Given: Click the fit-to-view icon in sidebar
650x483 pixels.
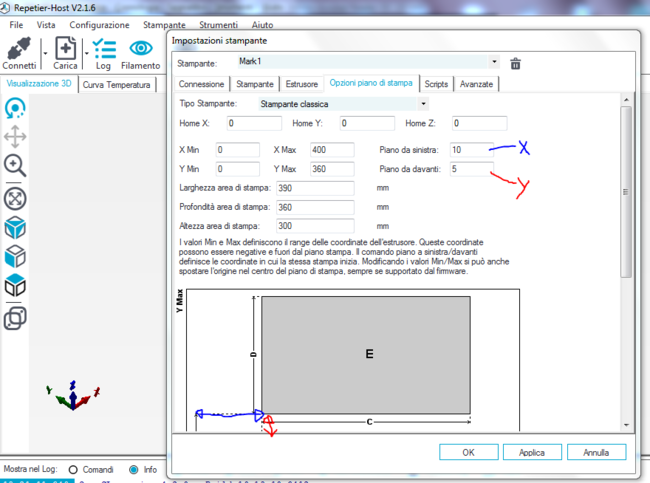Looking at the screenshot, I should click(x=15, y=198).
